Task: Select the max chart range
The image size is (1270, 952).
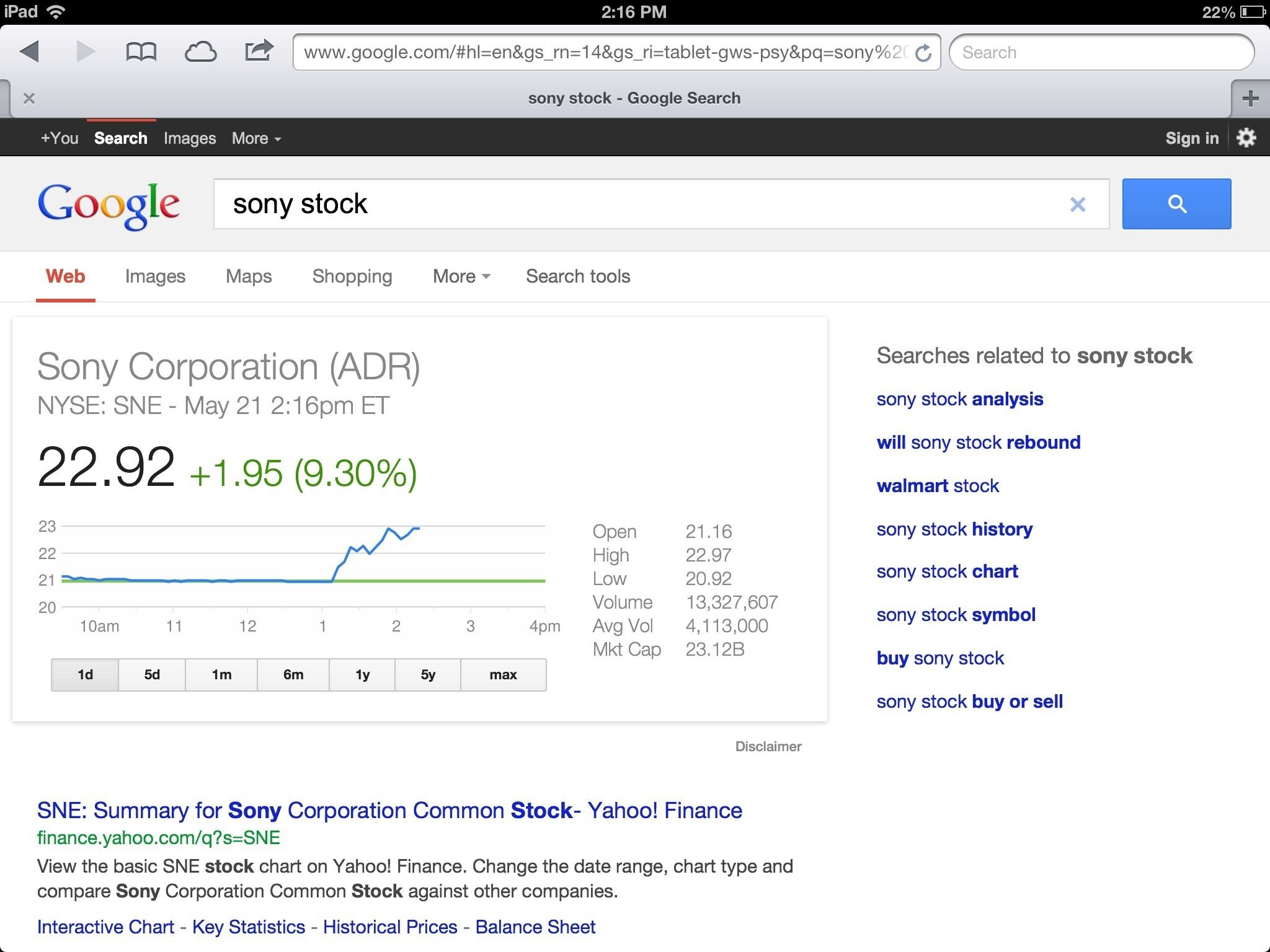Action: coord(503,674)
